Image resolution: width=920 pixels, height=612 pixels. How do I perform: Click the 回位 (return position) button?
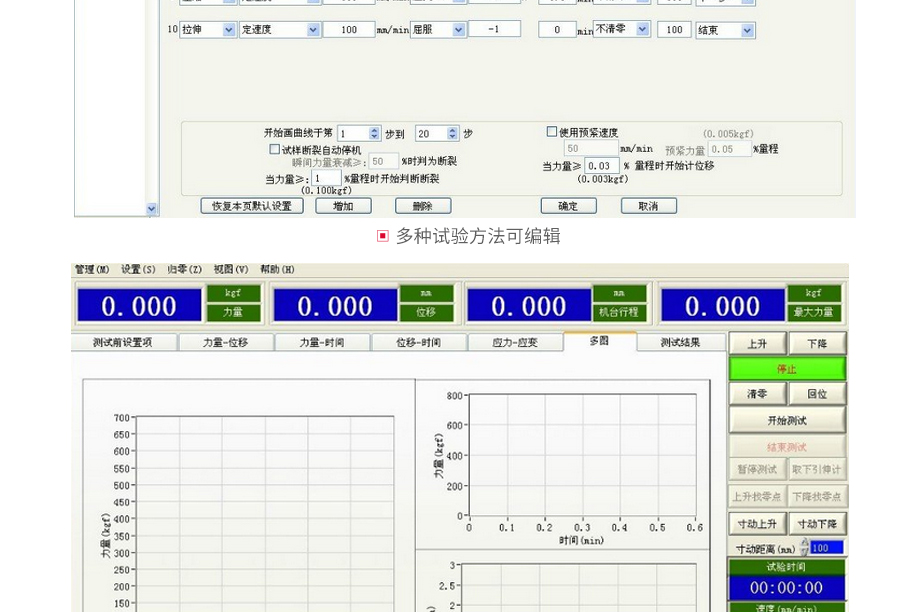tap(817, 395)
